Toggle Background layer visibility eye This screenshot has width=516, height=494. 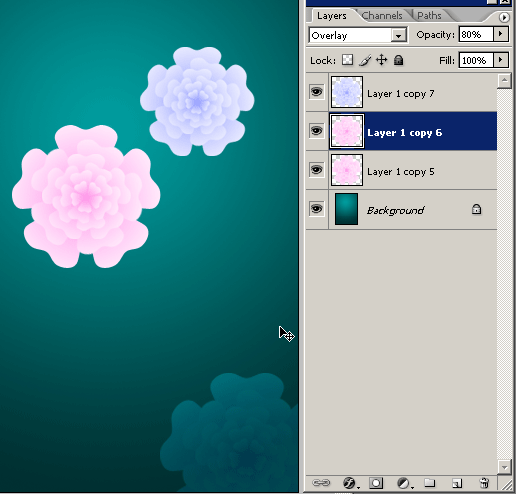tap(316, 209)
